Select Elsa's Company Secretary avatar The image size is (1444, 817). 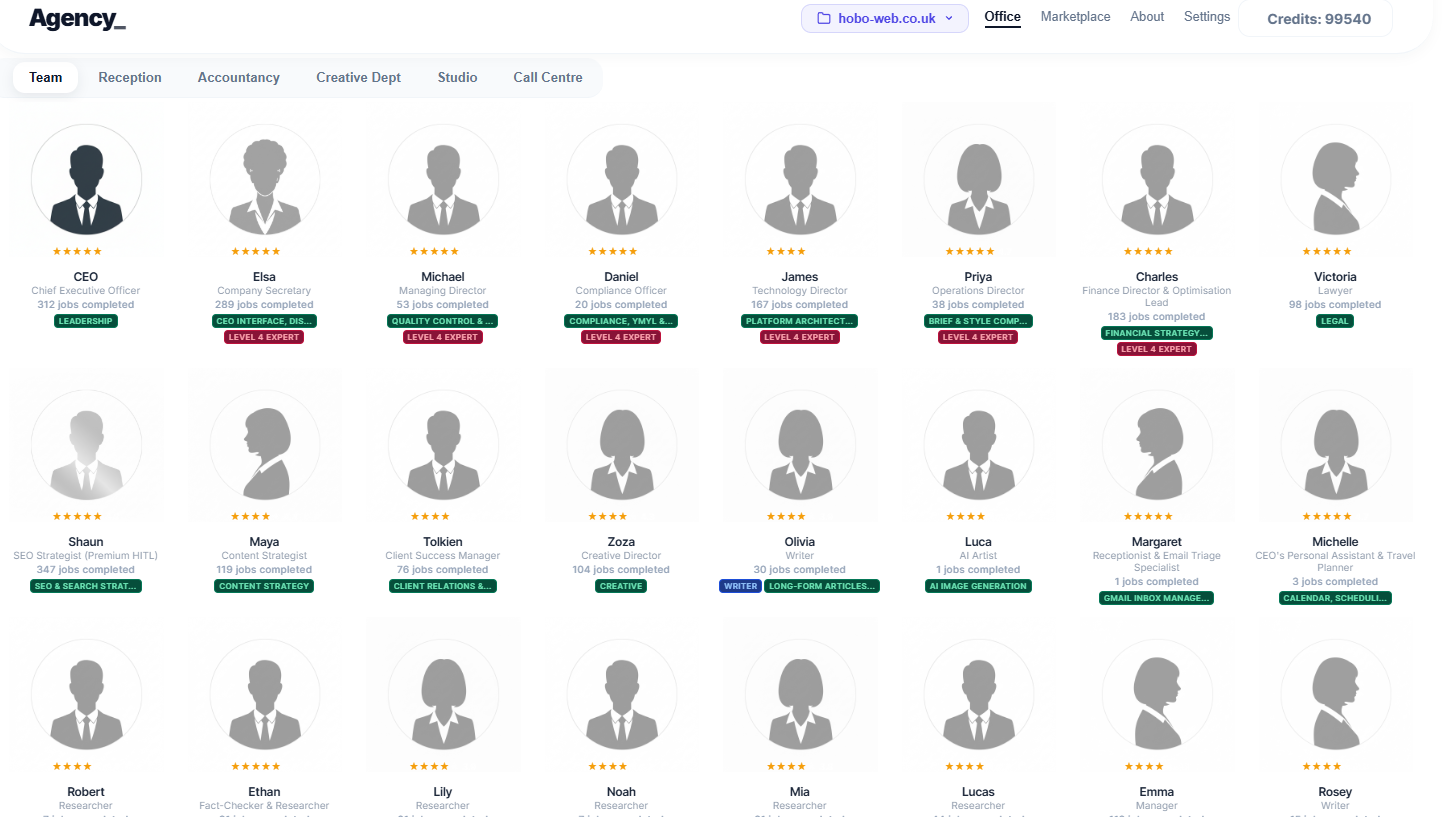(x=264, y=180)
